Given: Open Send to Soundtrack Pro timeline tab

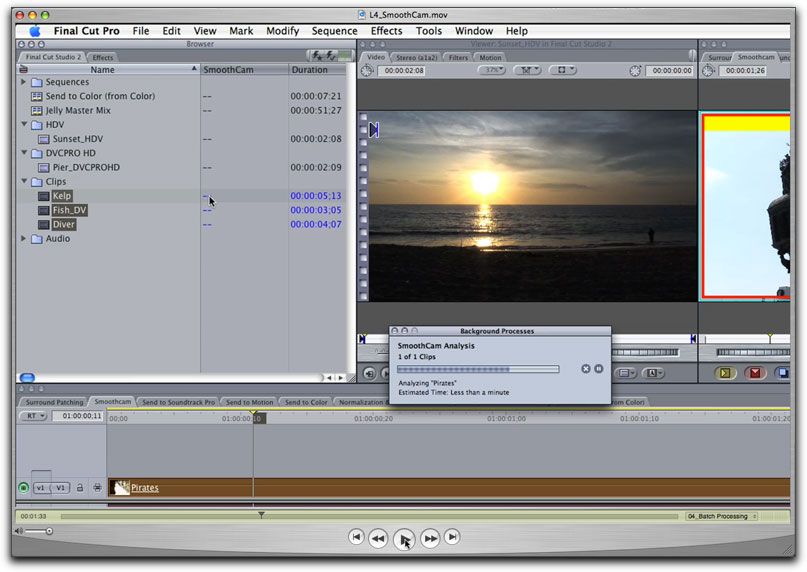Looking at the screenshot, I should (x=178, y=402).
